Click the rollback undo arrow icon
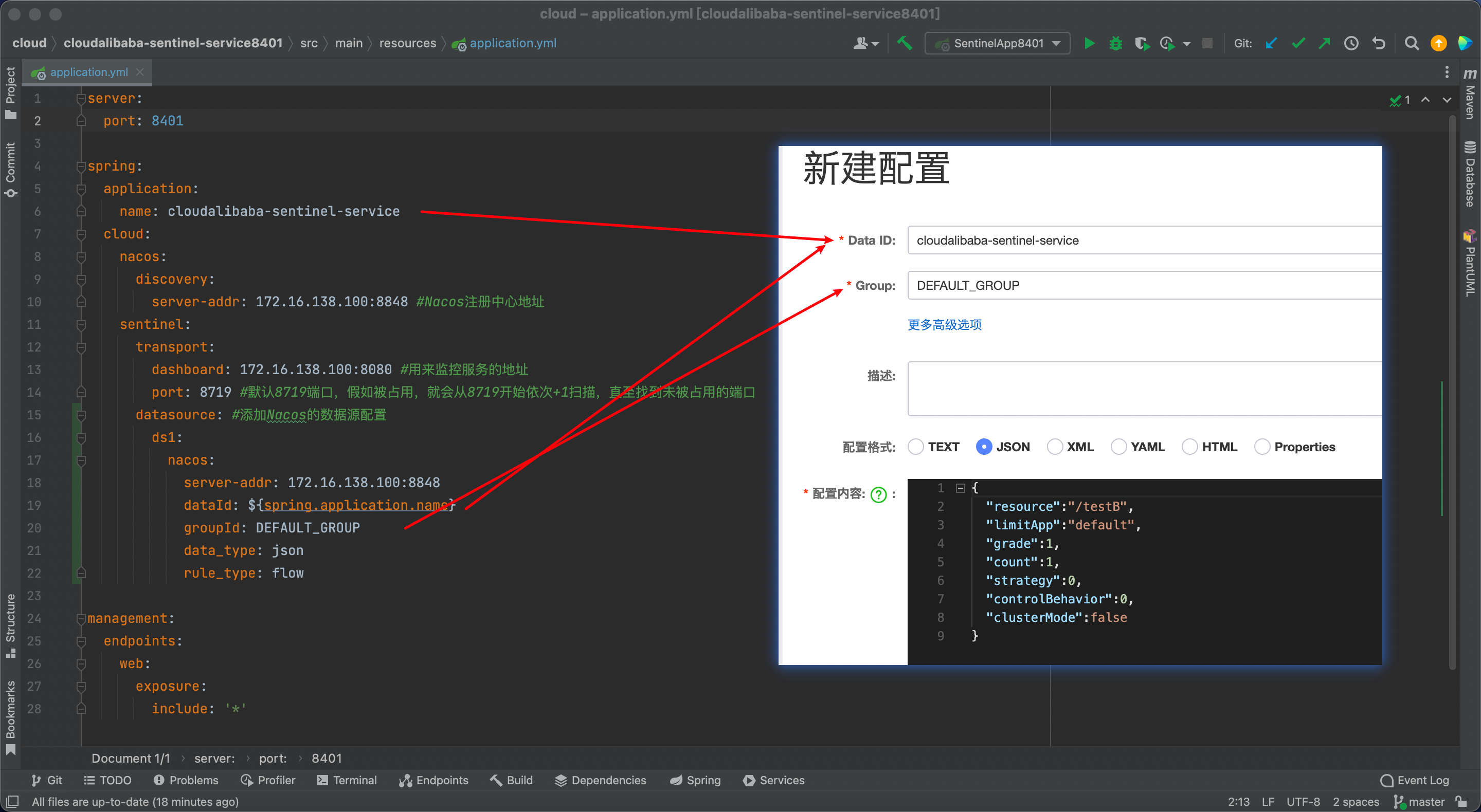Image resolution: width=1481 pixels, height=812 pixels. (1379, 43)
